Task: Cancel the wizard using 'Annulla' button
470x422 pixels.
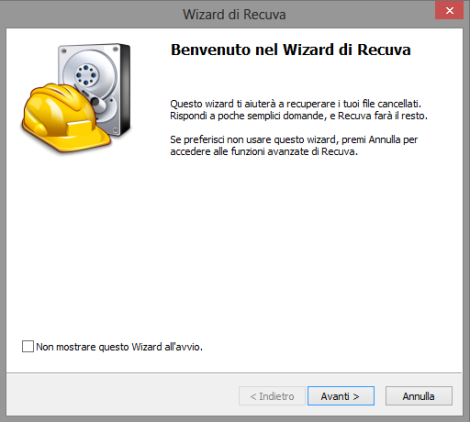Action: point(419,396)
